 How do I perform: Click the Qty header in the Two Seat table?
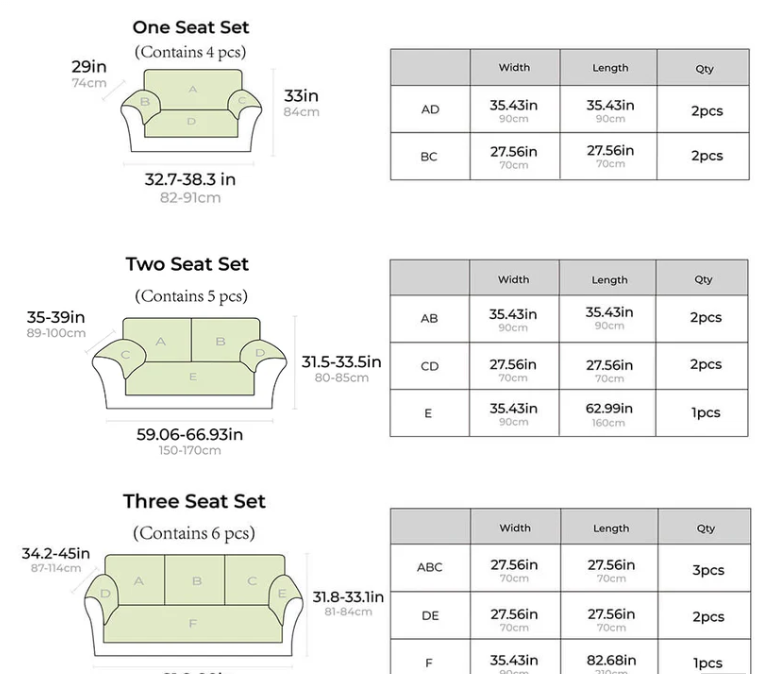click(704, 280)
